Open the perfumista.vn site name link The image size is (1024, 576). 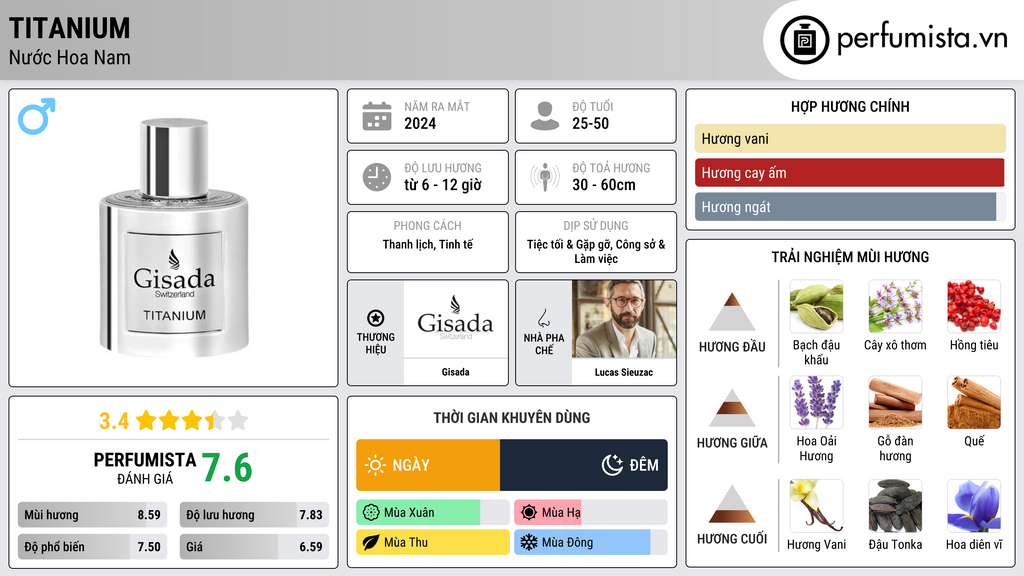click(922, 39)
